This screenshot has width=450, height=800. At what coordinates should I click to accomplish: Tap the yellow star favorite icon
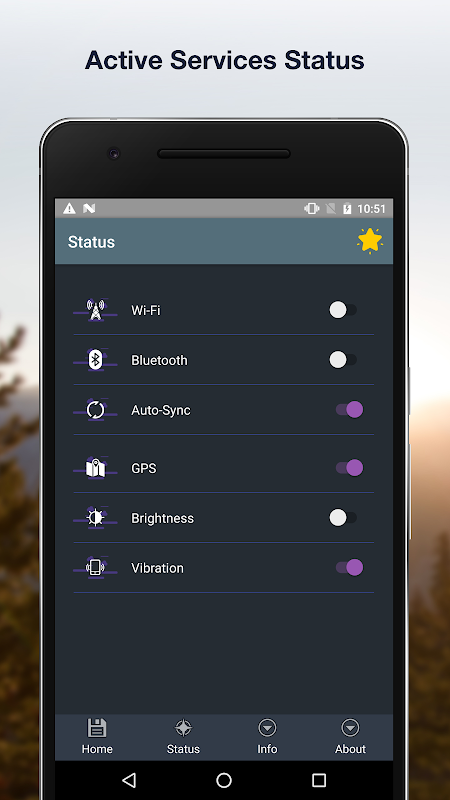[x=370, y=240]
